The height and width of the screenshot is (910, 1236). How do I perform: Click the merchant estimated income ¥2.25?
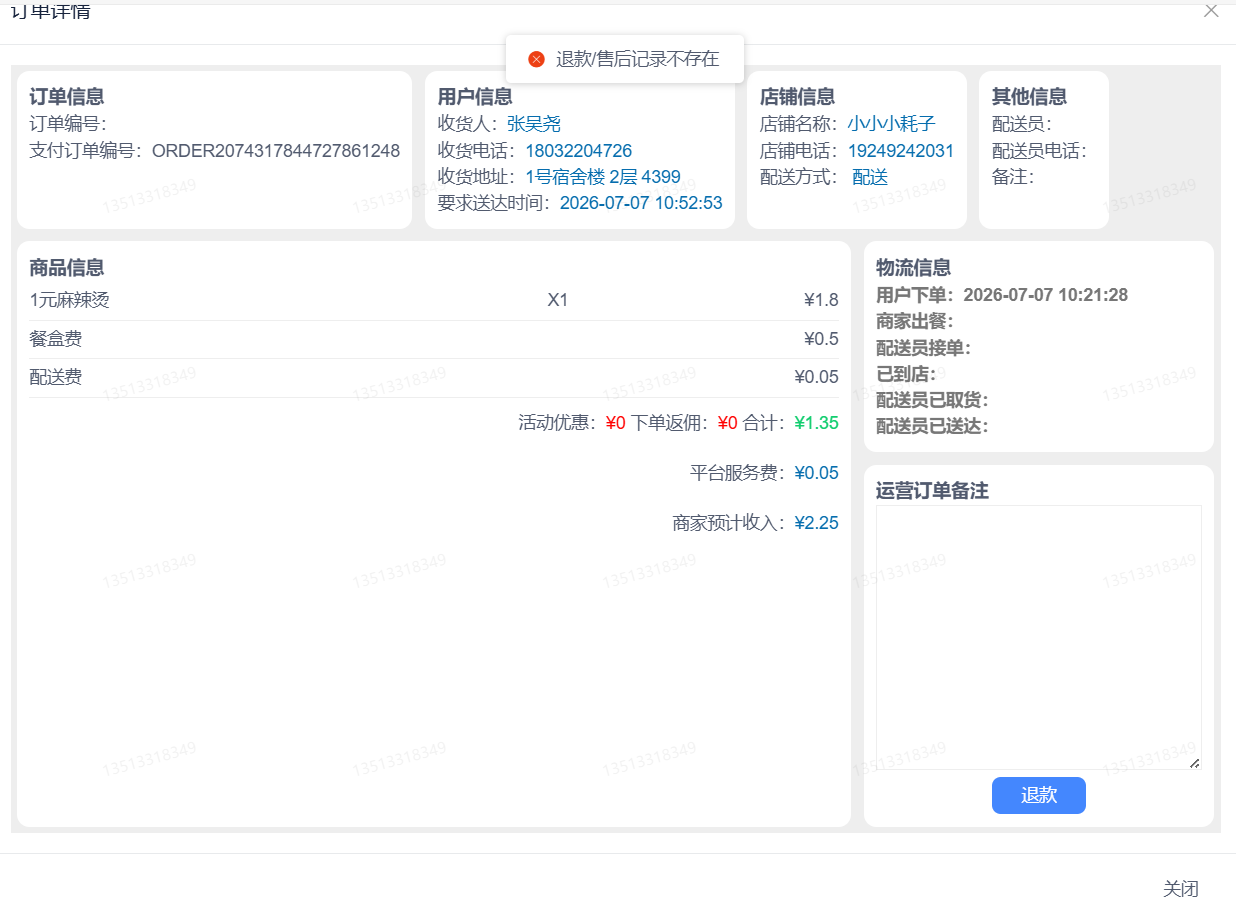[816, 523]
